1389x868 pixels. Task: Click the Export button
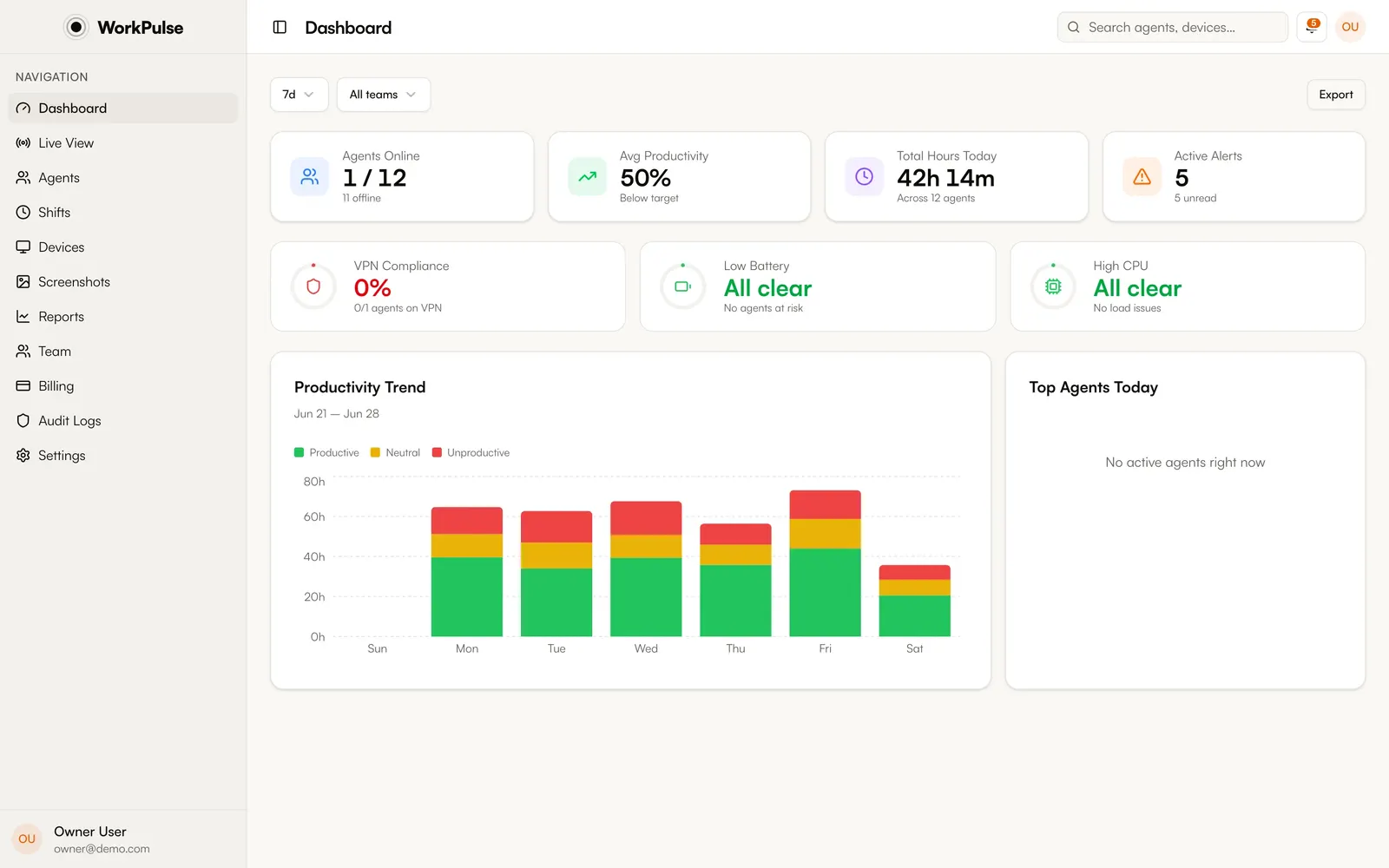1336,95
